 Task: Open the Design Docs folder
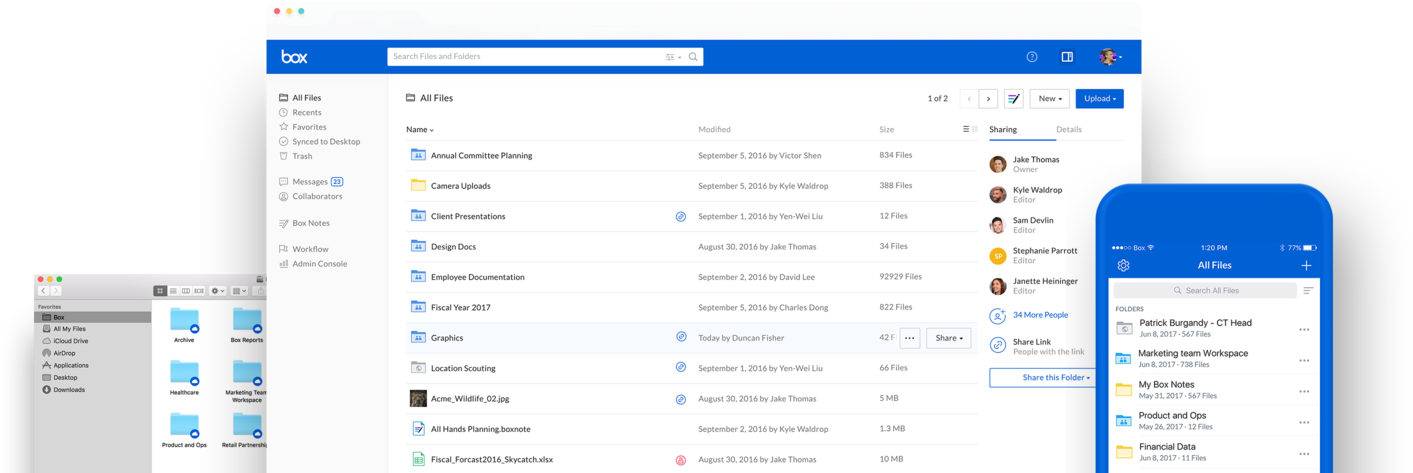click(x=453, y=246)
